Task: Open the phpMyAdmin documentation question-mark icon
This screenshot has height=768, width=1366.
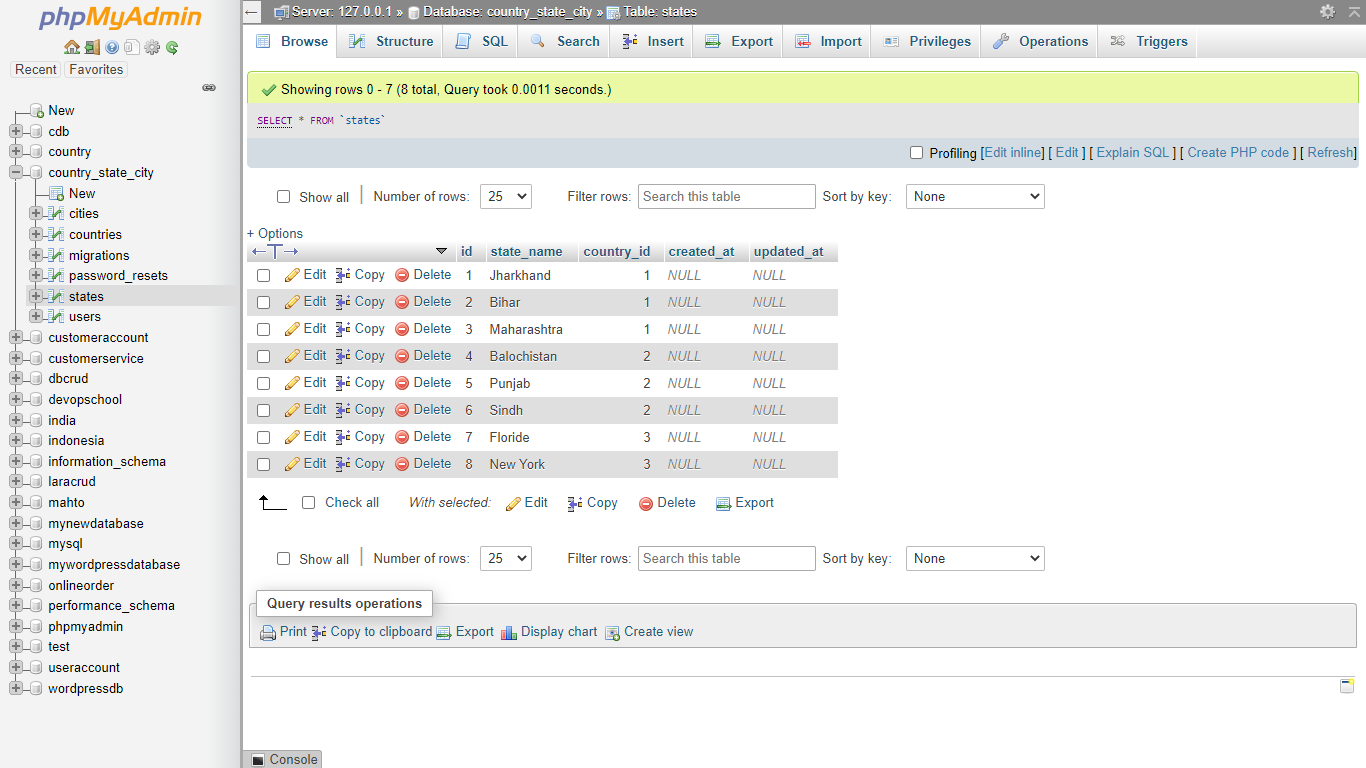Action: pos(112,47)
